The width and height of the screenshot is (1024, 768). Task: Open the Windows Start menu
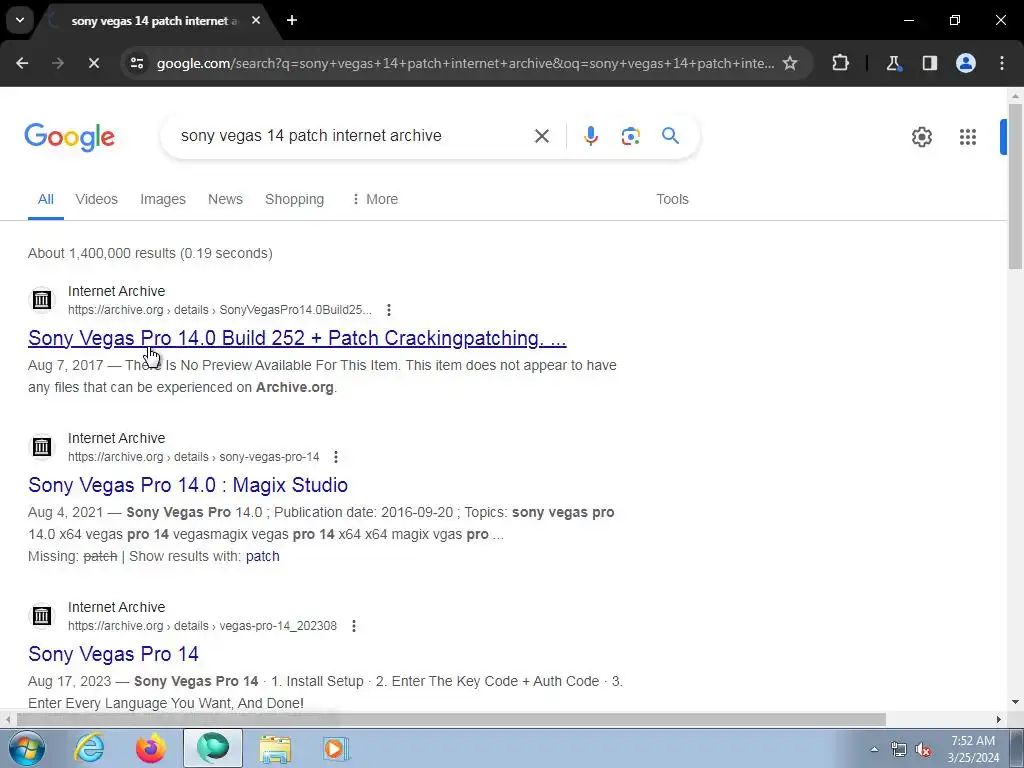pos(27,748)
